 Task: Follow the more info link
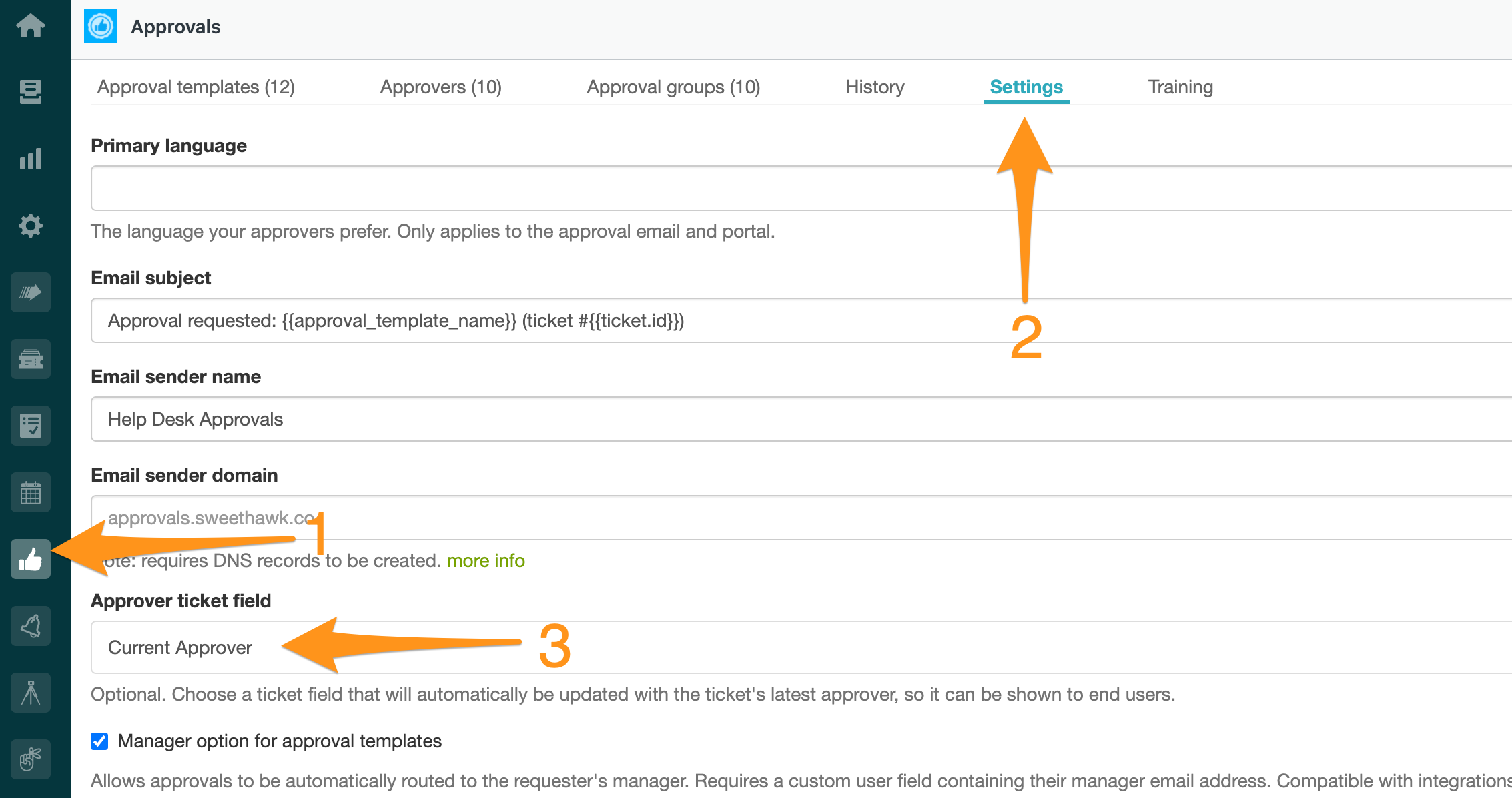(486, 560)
